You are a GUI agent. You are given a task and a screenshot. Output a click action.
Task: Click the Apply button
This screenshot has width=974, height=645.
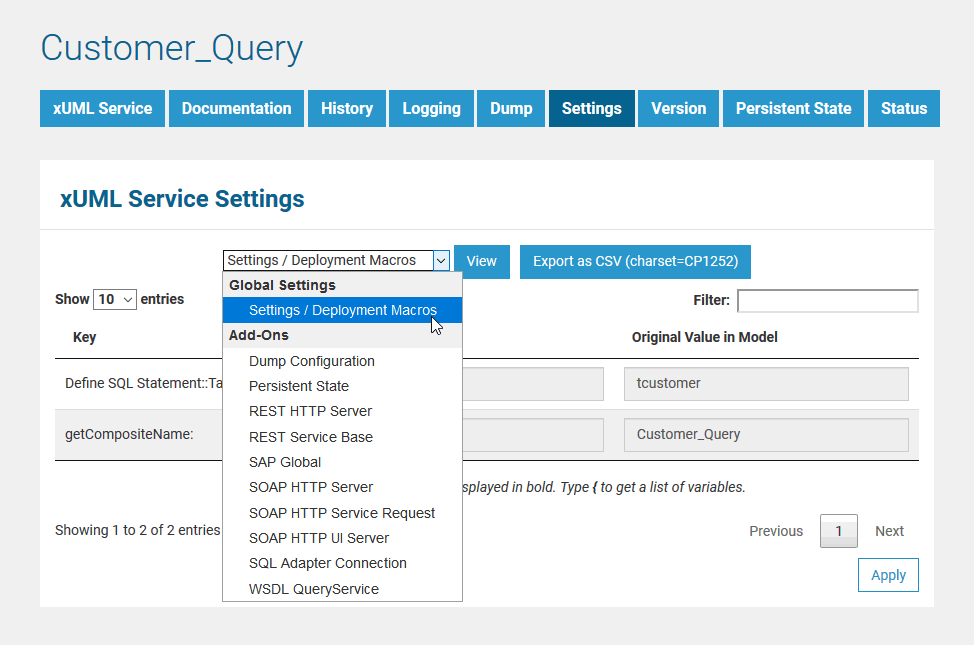point(888,575)
